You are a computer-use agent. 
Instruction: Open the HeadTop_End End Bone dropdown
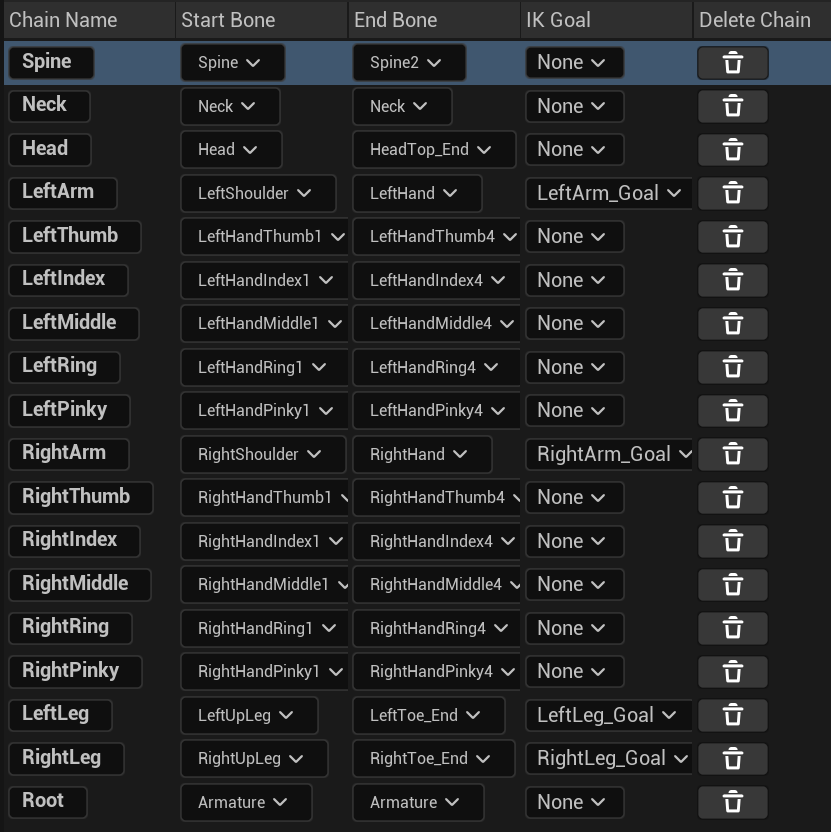tap(434, 150)
